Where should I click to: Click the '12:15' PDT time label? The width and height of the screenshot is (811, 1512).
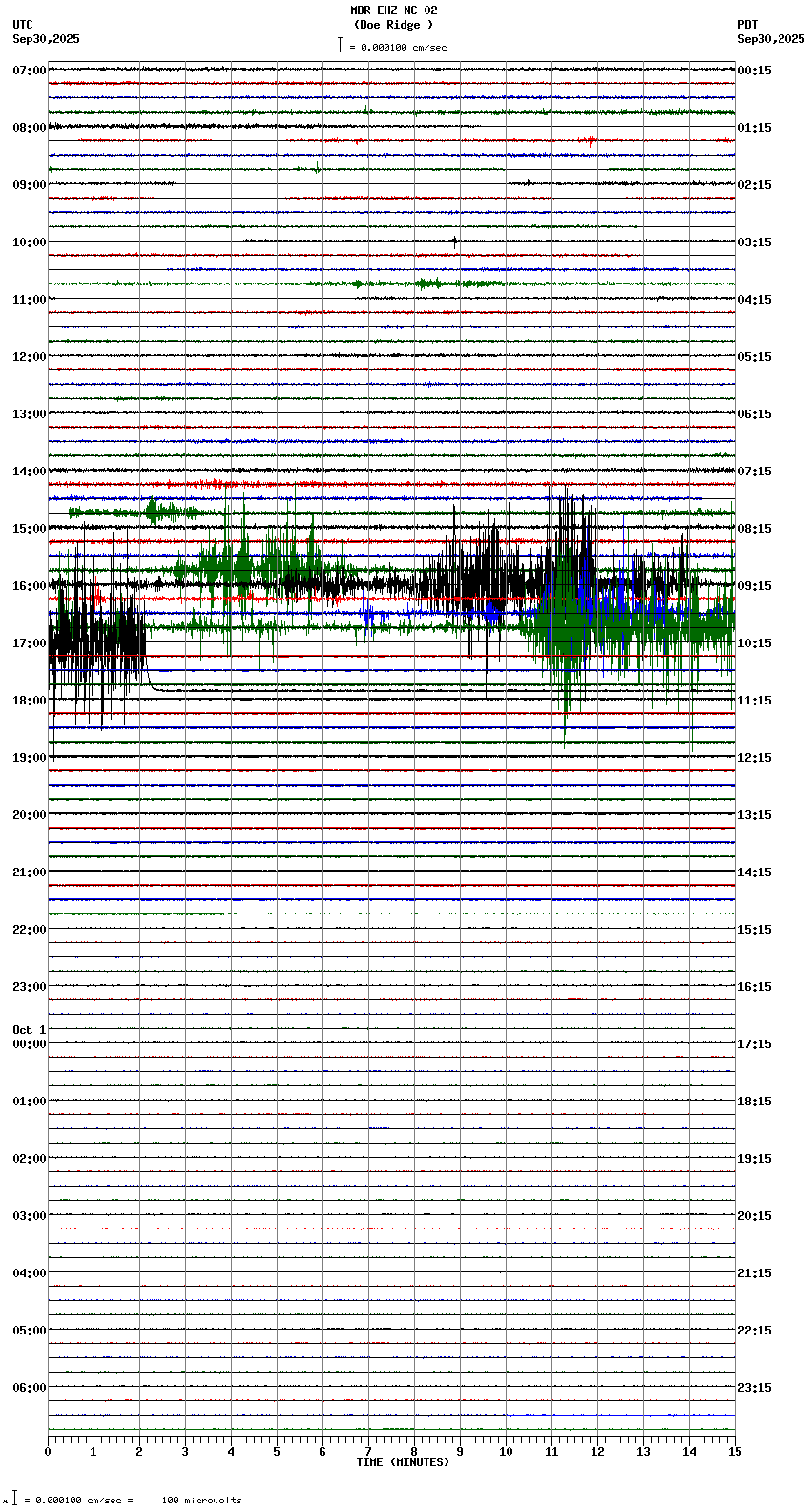pos(755,758)
